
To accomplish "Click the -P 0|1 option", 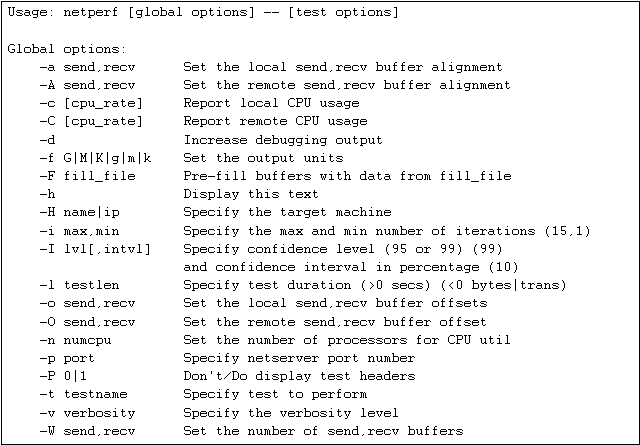I will pyautogui.click(x=63, y=376).
